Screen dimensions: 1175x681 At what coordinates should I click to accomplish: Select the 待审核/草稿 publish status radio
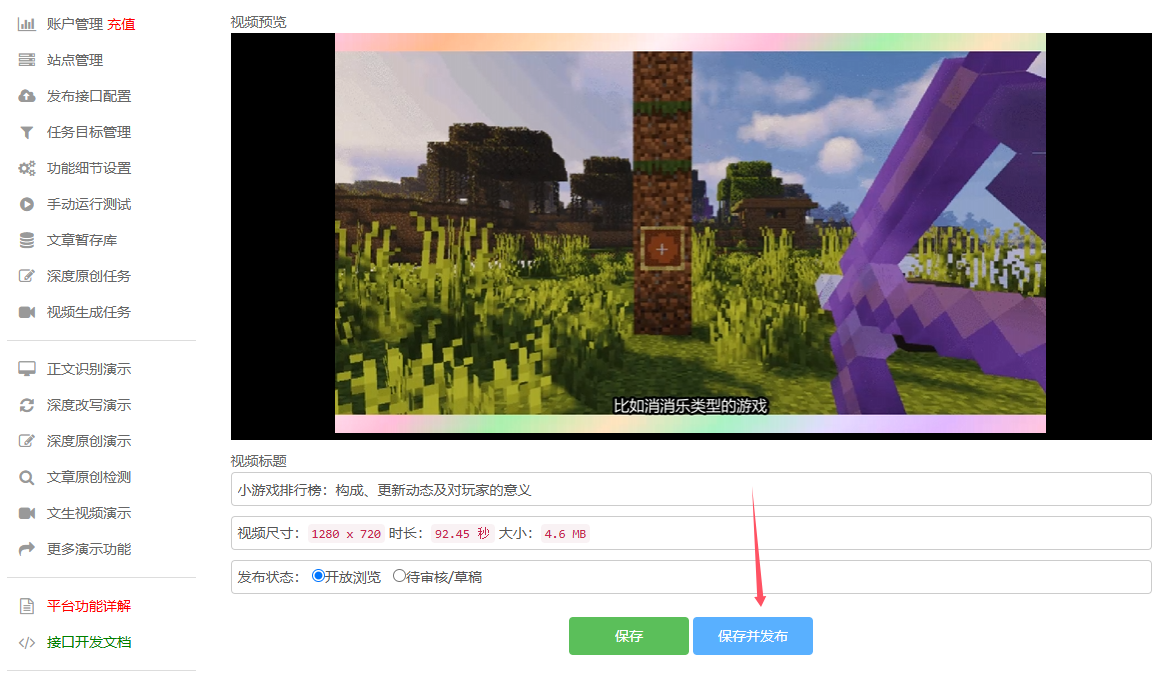coord(399,576)
